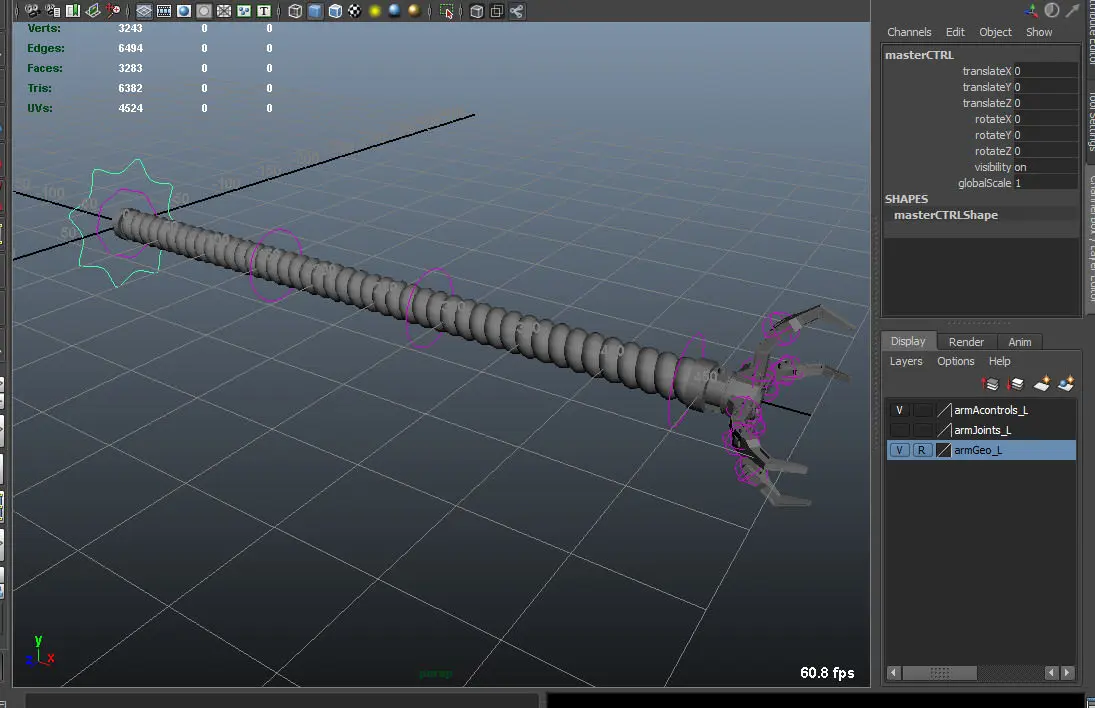Select the masterCTRL object name

(x=919, y=55)
